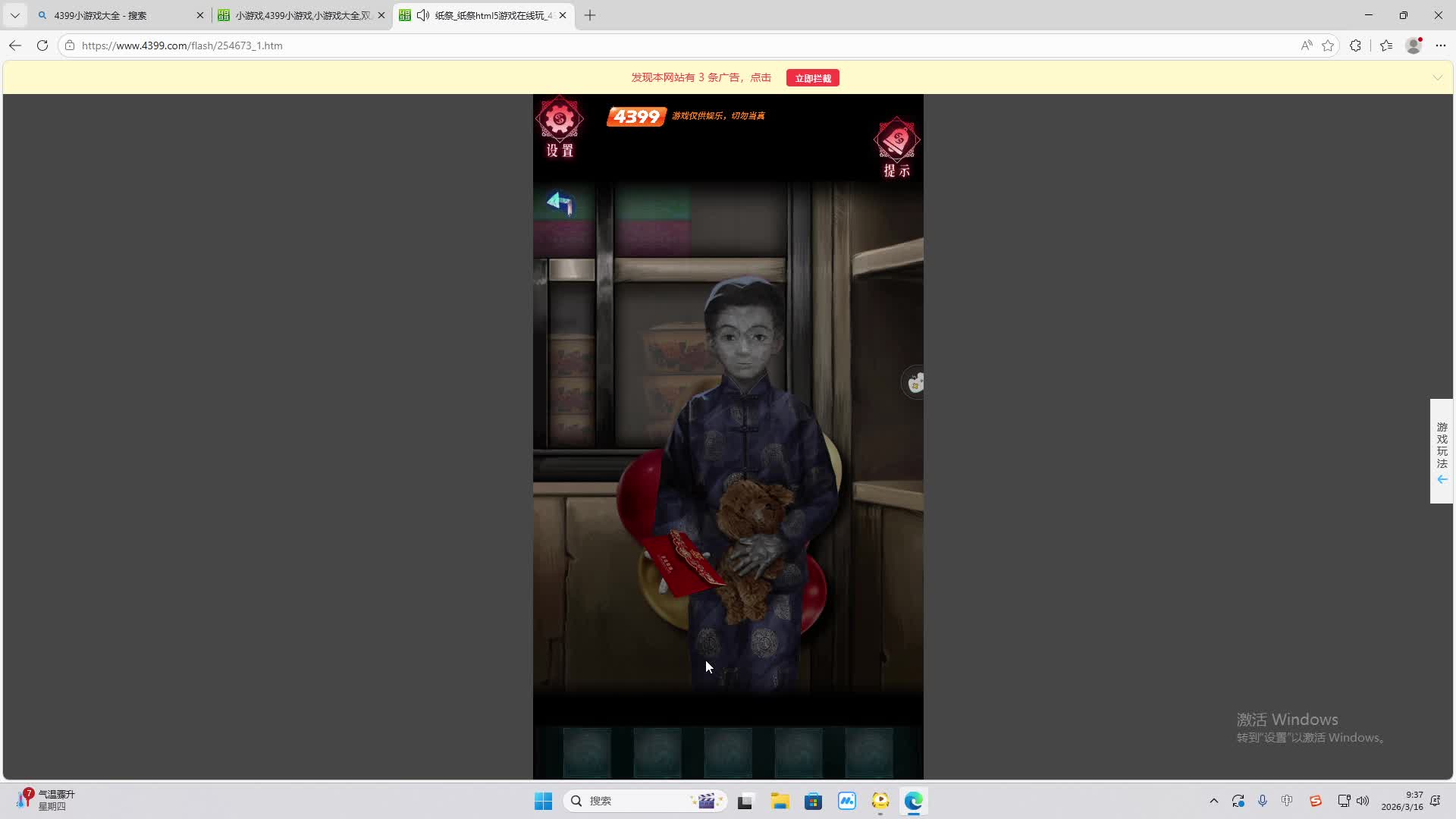The image size is (1456, 819).
Task: Click the hint (提示) icon
Action: (896, 140)
